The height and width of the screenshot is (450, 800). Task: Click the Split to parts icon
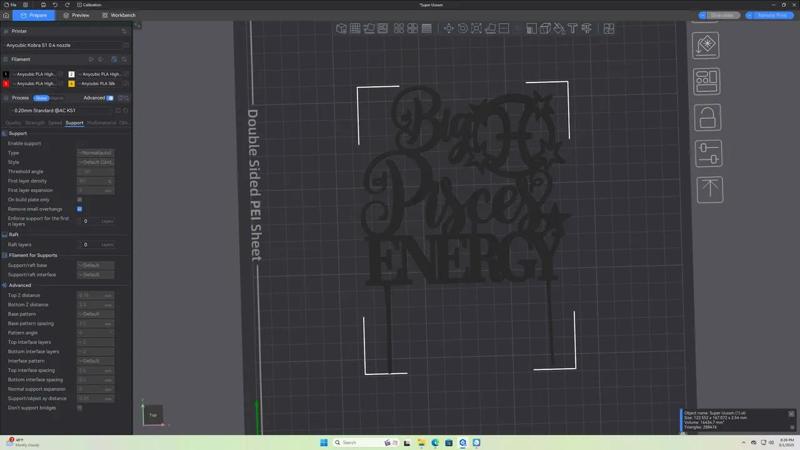point(412,29)
